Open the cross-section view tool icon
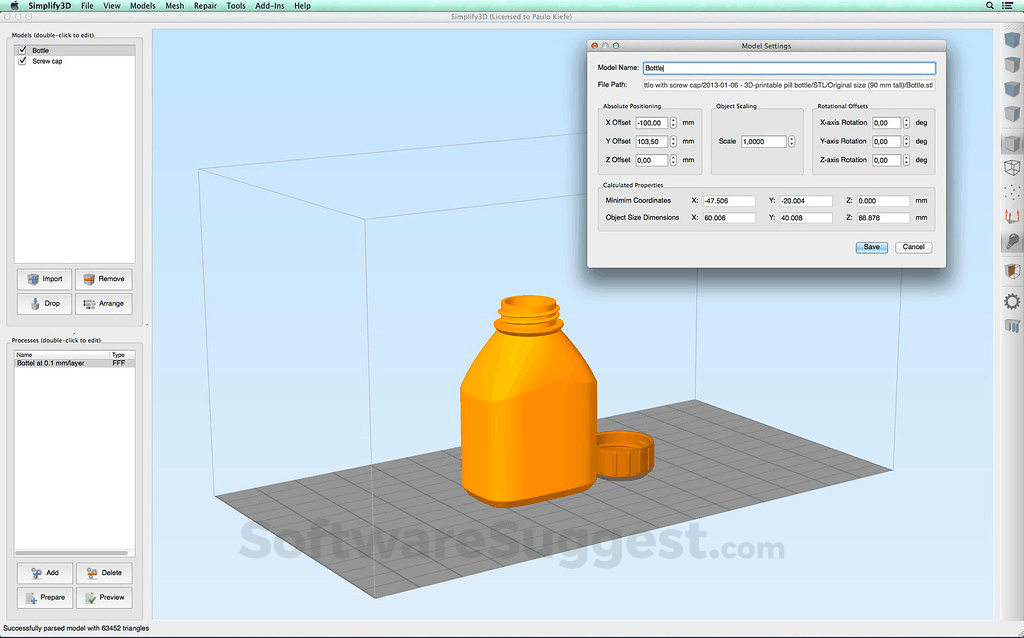 (1011, 269)
